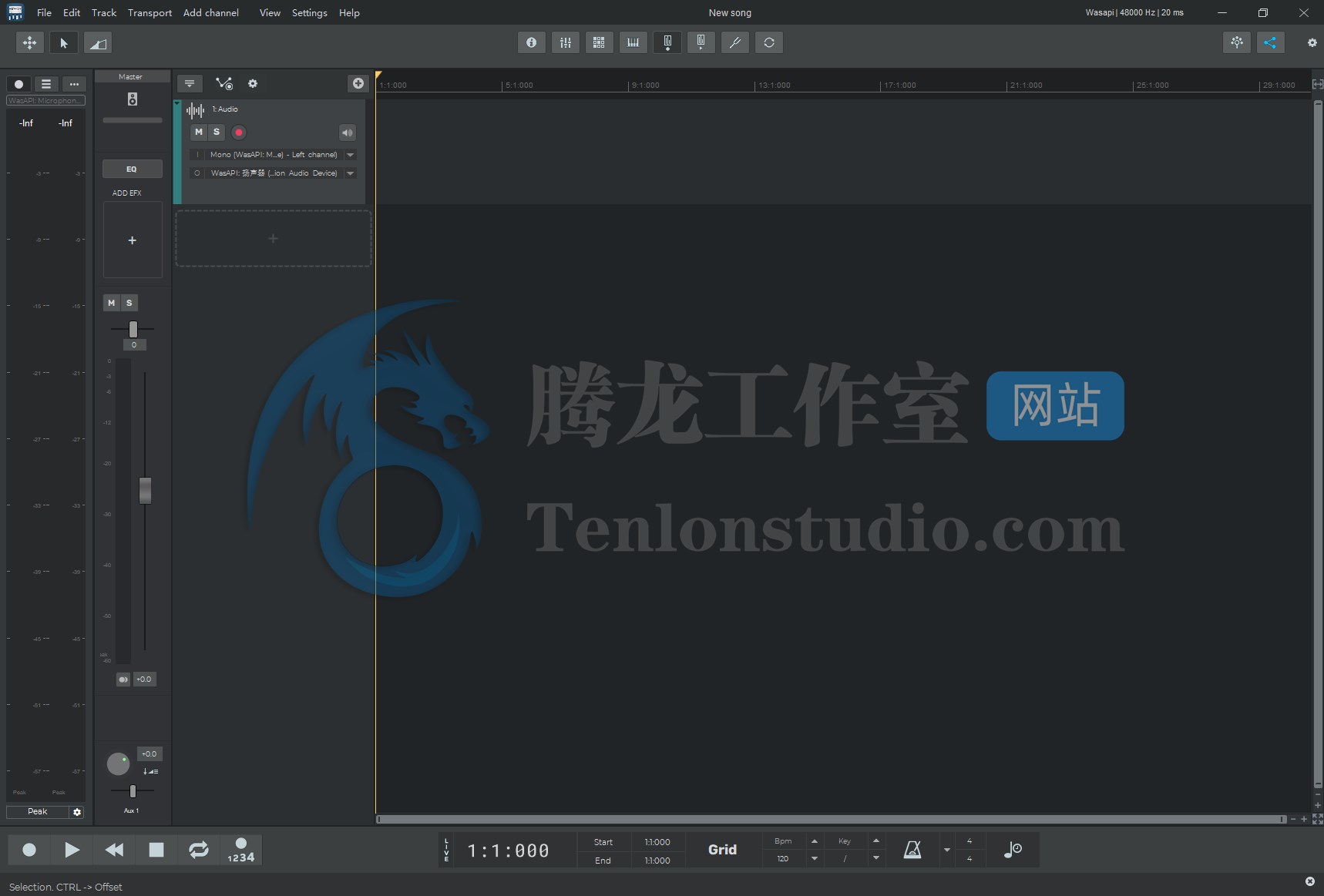Click the loop browser refresh icon

click(769, 42)
